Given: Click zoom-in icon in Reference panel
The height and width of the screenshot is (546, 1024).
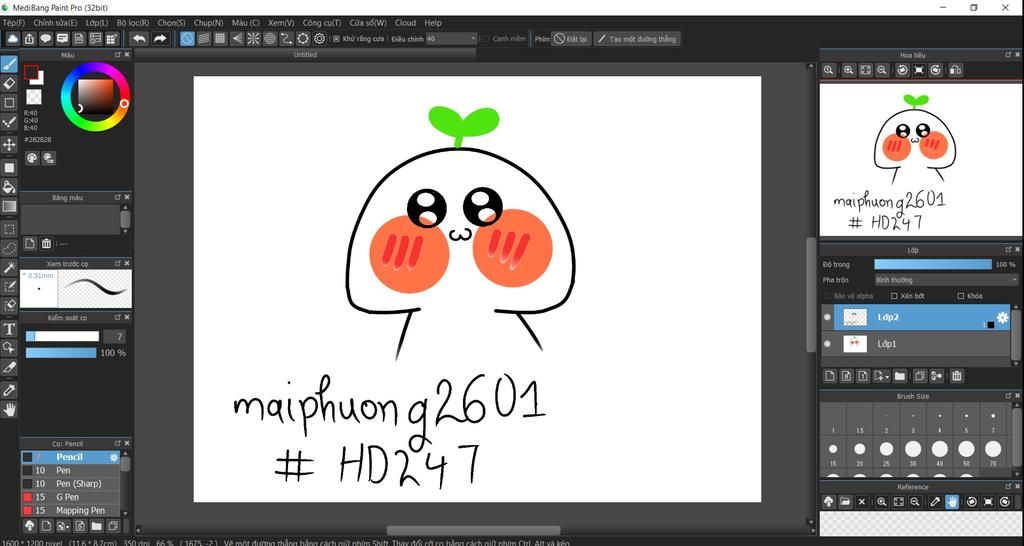Looking at the screenshot, I should pos(882,502).
